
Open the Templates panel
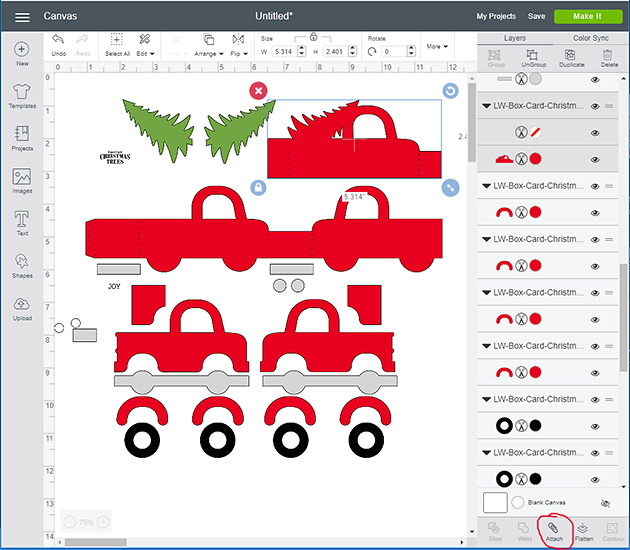[22, 96]
